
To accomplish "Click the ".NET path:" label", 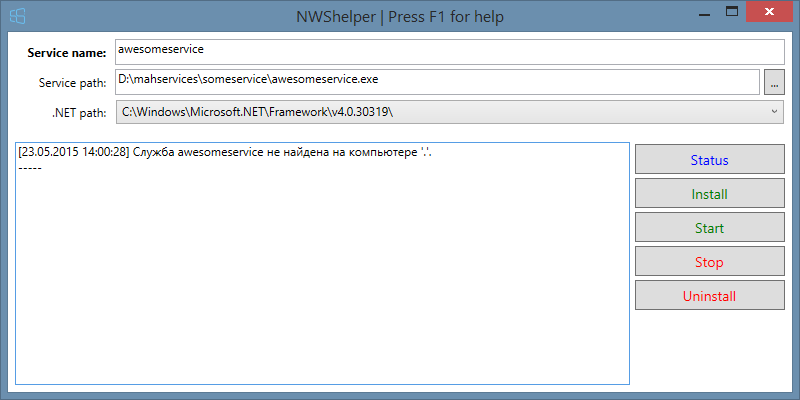I will (79, 113).
